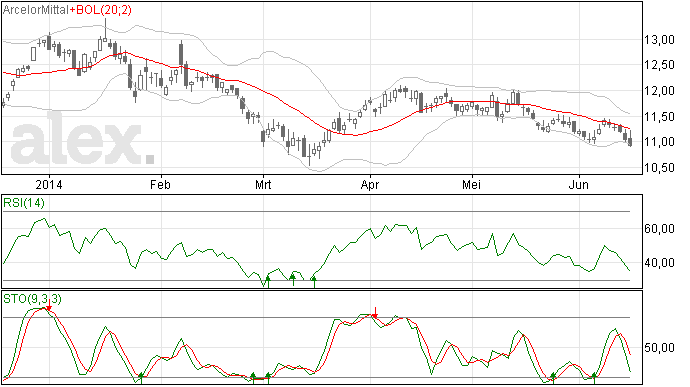The height and width of the screenshot is (387, 690).
Task: Click the green buy arrow near Jun in stochastic panel
Action: [x=594, y=377]
